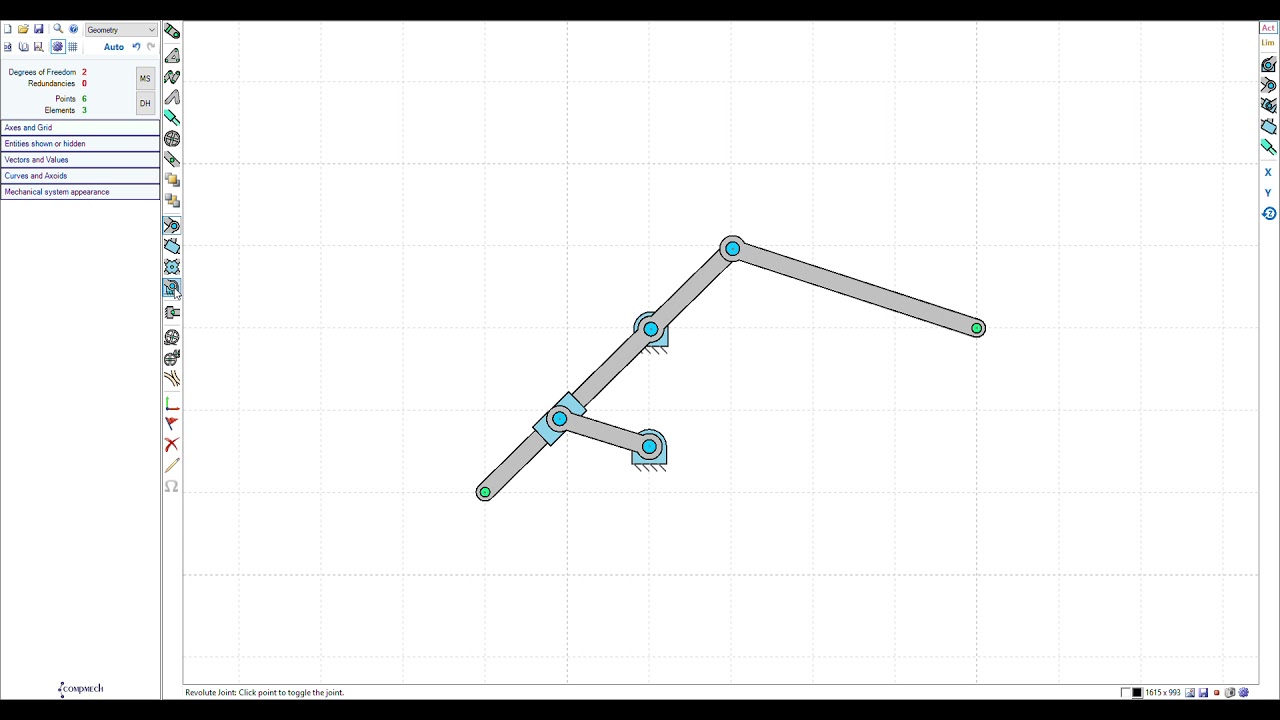The width and height of the screenshot is (1280, 720).
Task: Select the fixed revolute joint tool
Action: (172, 226)
